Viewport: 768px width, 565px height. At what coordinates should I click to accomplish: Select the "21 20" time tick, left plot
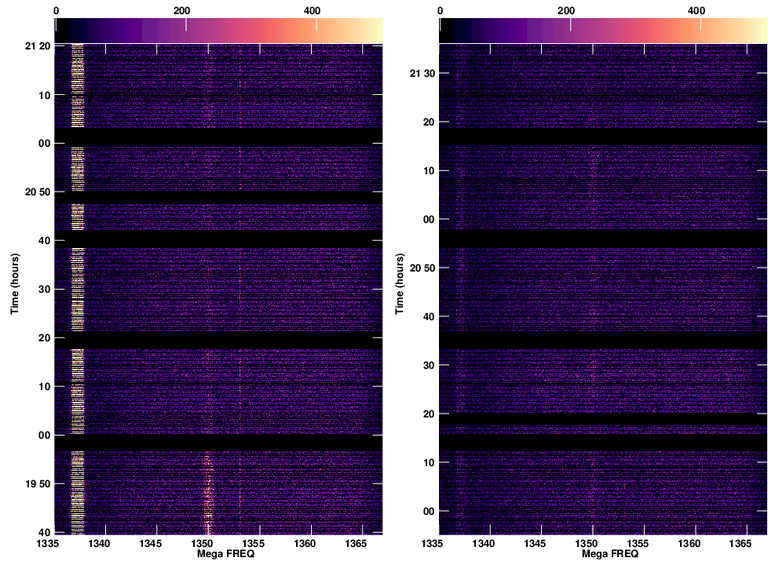(36, 46)
